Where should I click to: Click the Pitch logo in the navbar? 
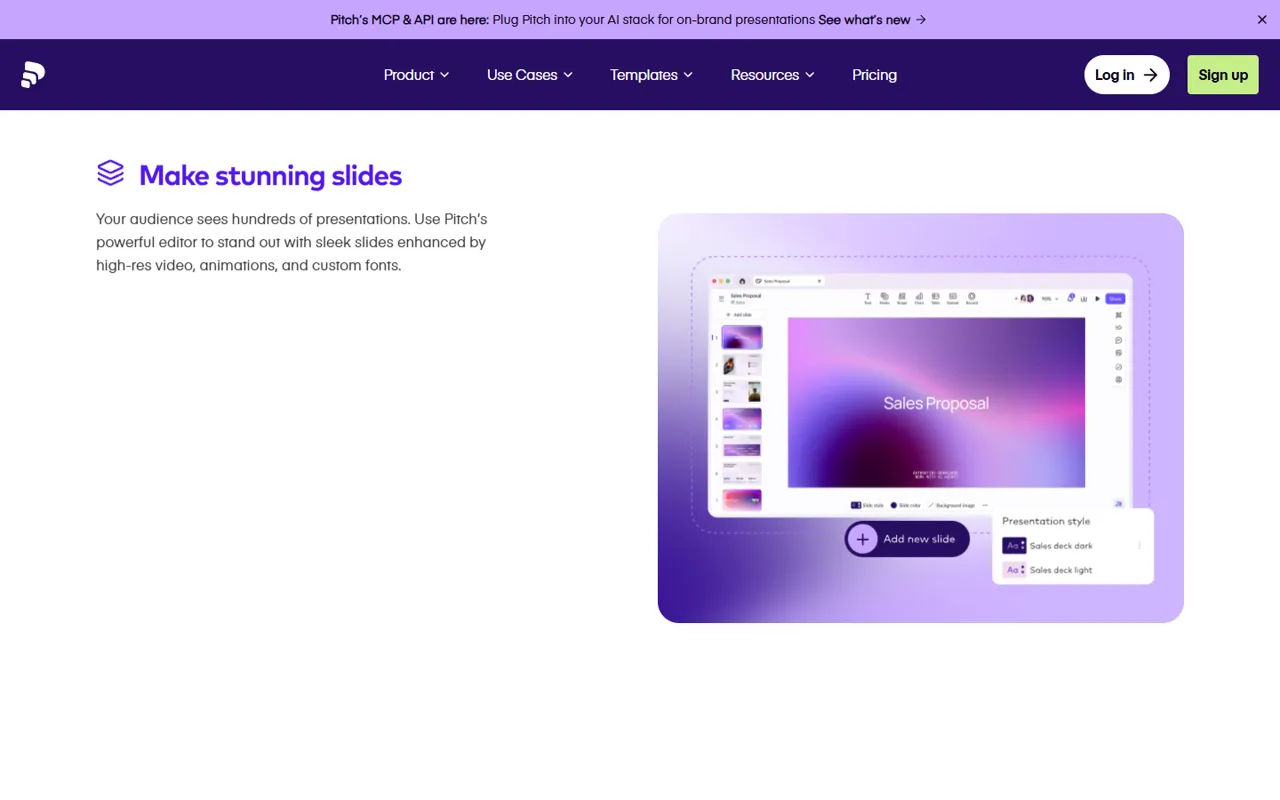pos(33,75)
